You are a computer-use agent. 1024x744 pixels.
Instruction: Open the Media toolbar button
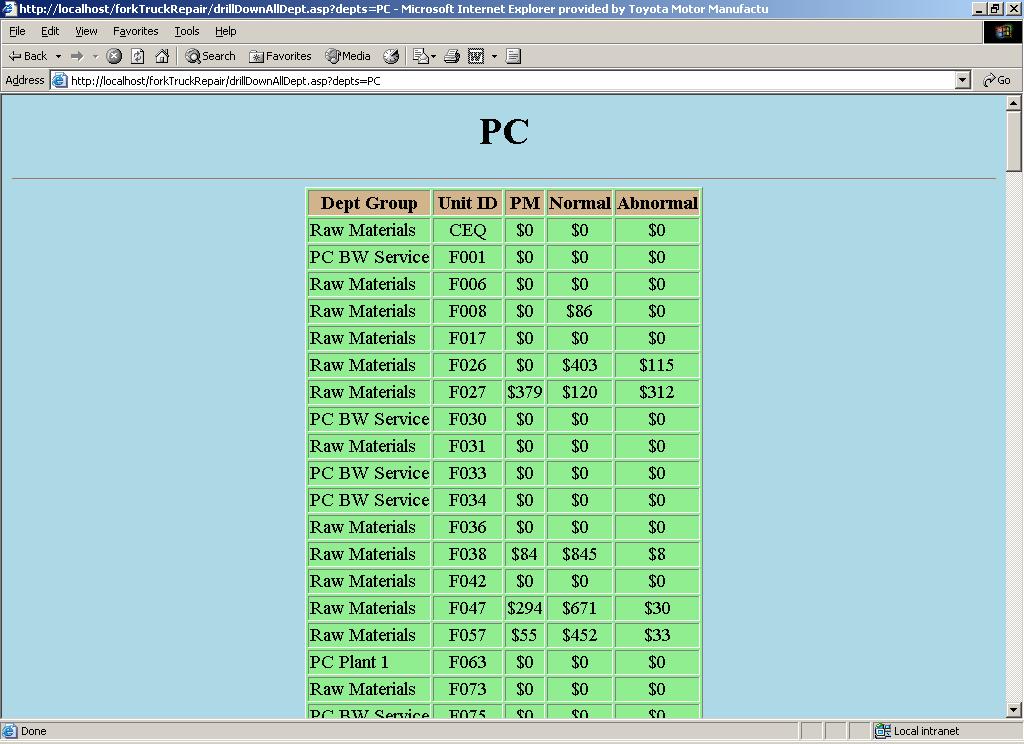pyautogui.click(x=348, y=56)
